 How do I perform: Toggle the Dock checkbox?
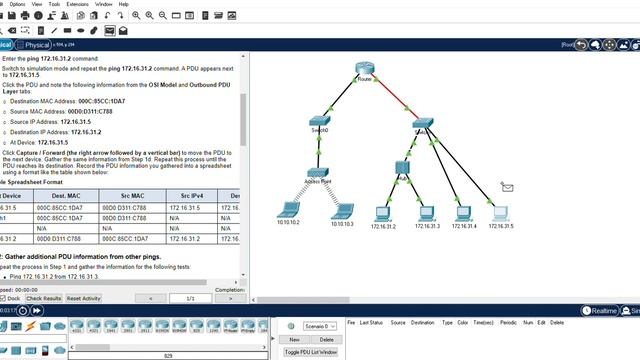[x=3, y=298]
